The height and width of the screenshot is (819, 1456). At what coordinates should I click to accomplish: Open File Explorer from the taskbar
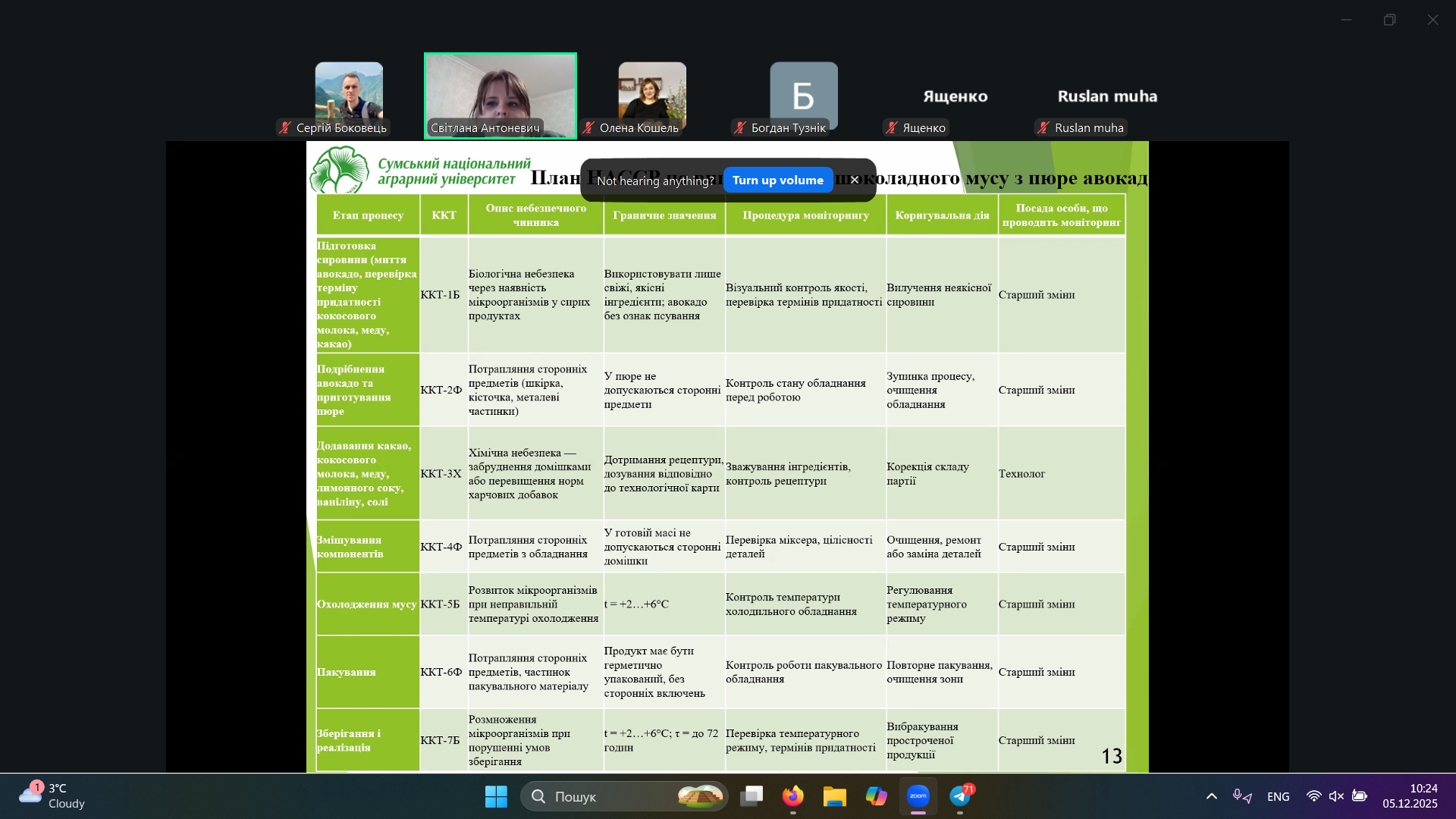pos(834,796)
